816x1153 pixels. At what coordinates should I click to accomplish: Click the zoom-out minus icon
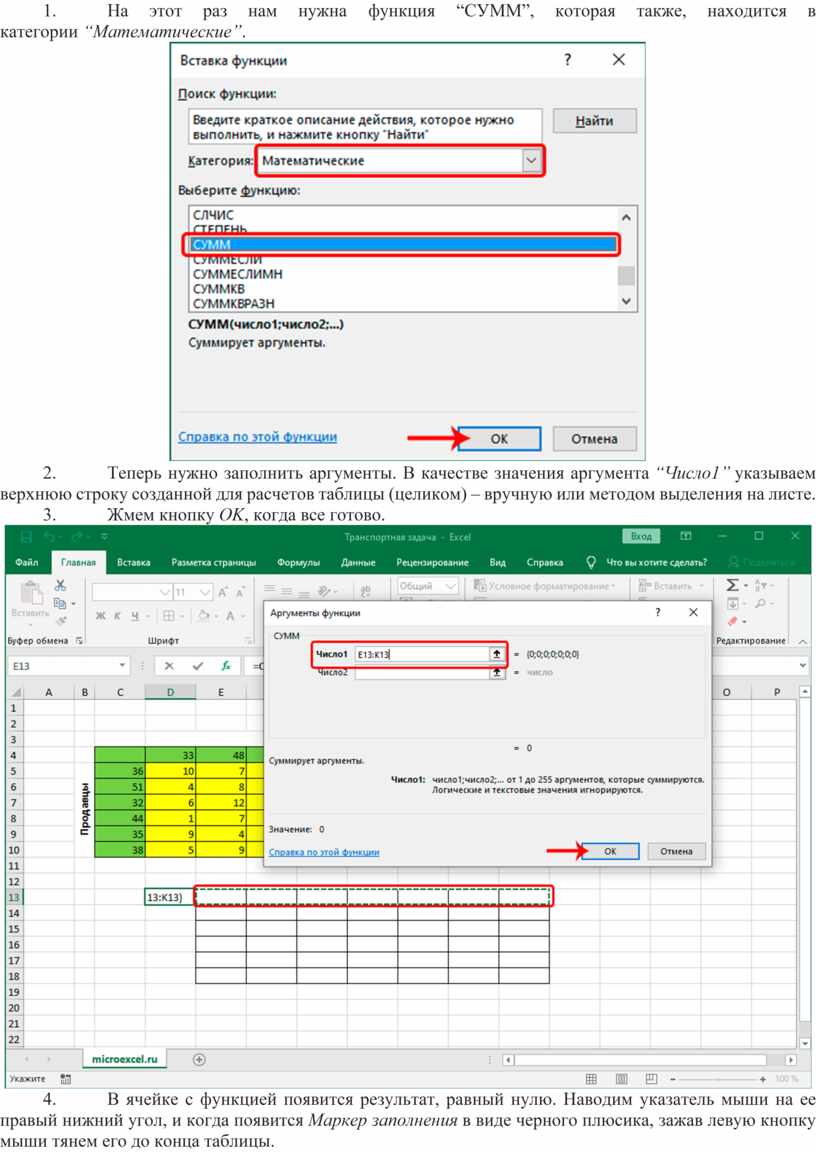coord(673,1079)
